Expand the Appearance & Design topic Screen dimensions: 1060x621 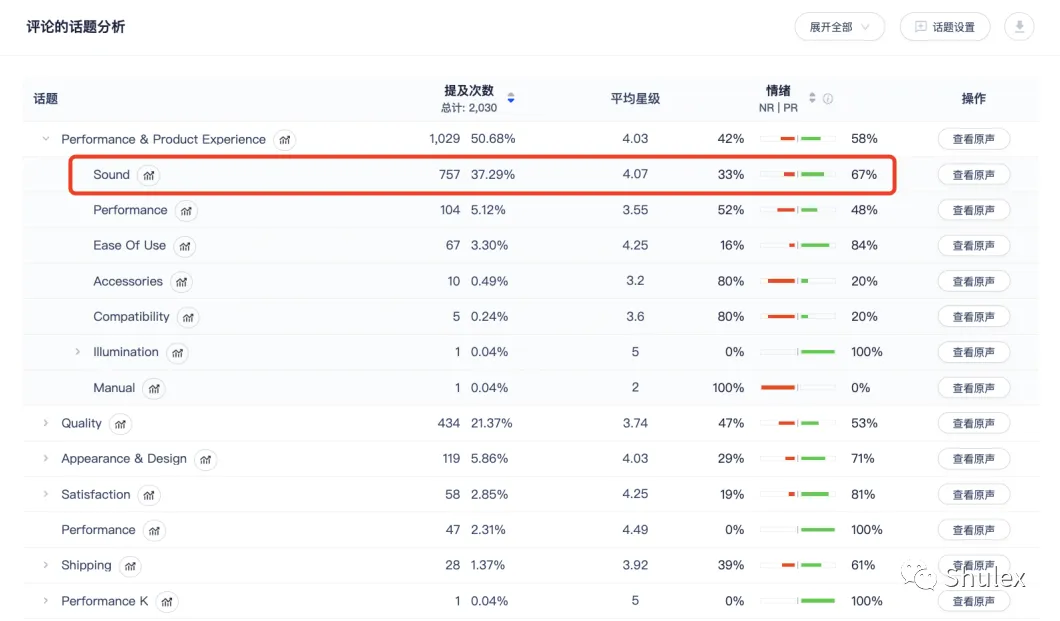[x=45, y=458]
